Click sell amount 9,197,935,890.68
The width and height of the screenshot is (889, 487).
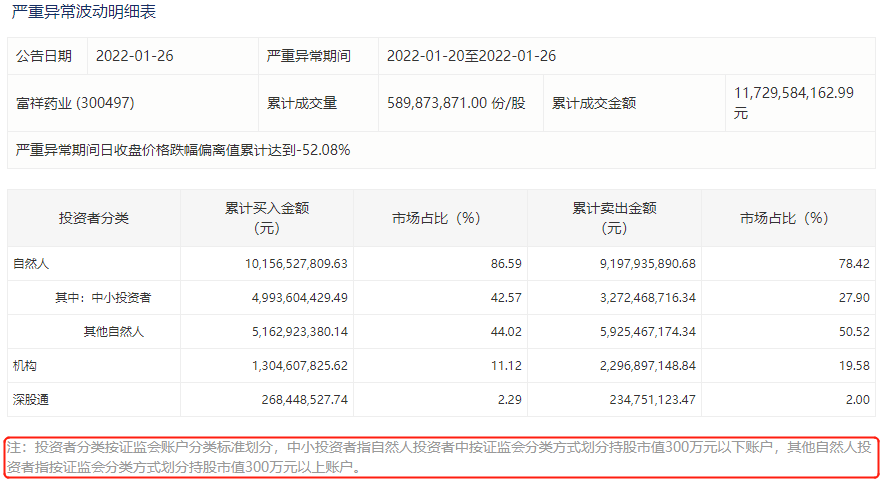647,264
